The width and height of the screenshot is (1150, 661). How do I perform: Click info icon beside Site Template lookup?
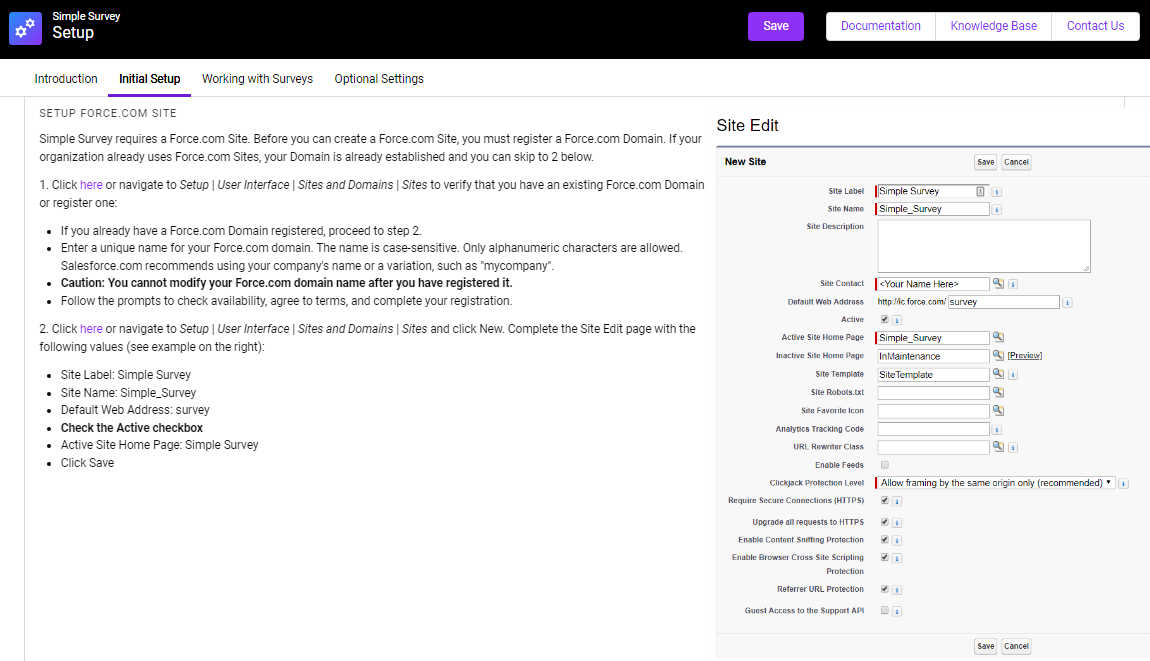click(1013, 375)
